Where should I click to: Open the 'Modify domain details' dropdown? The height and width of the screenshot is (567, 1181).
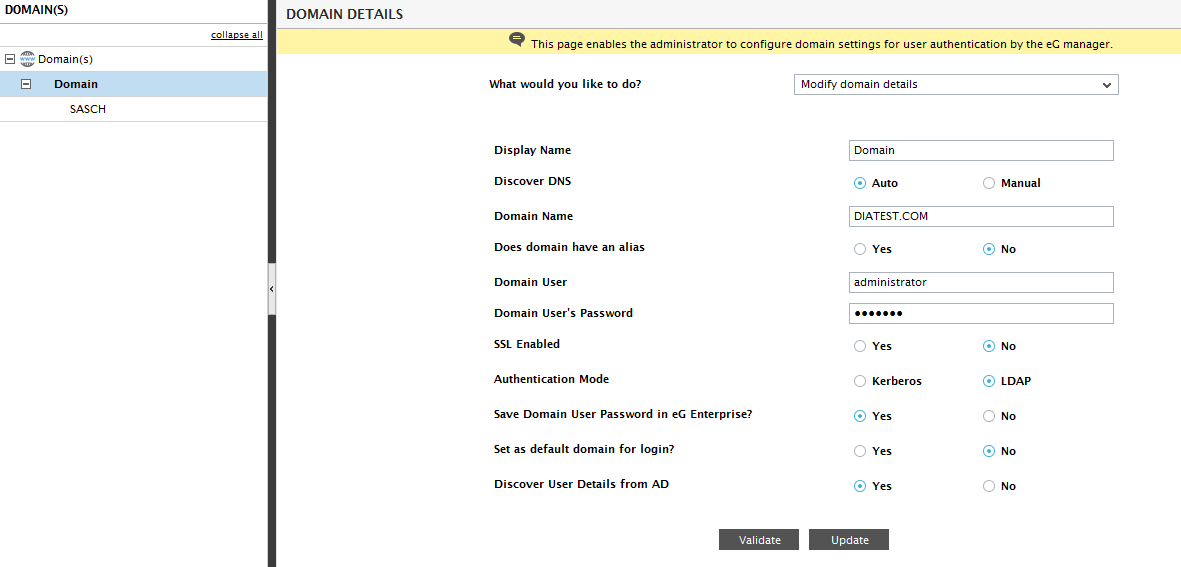point(956,84)
